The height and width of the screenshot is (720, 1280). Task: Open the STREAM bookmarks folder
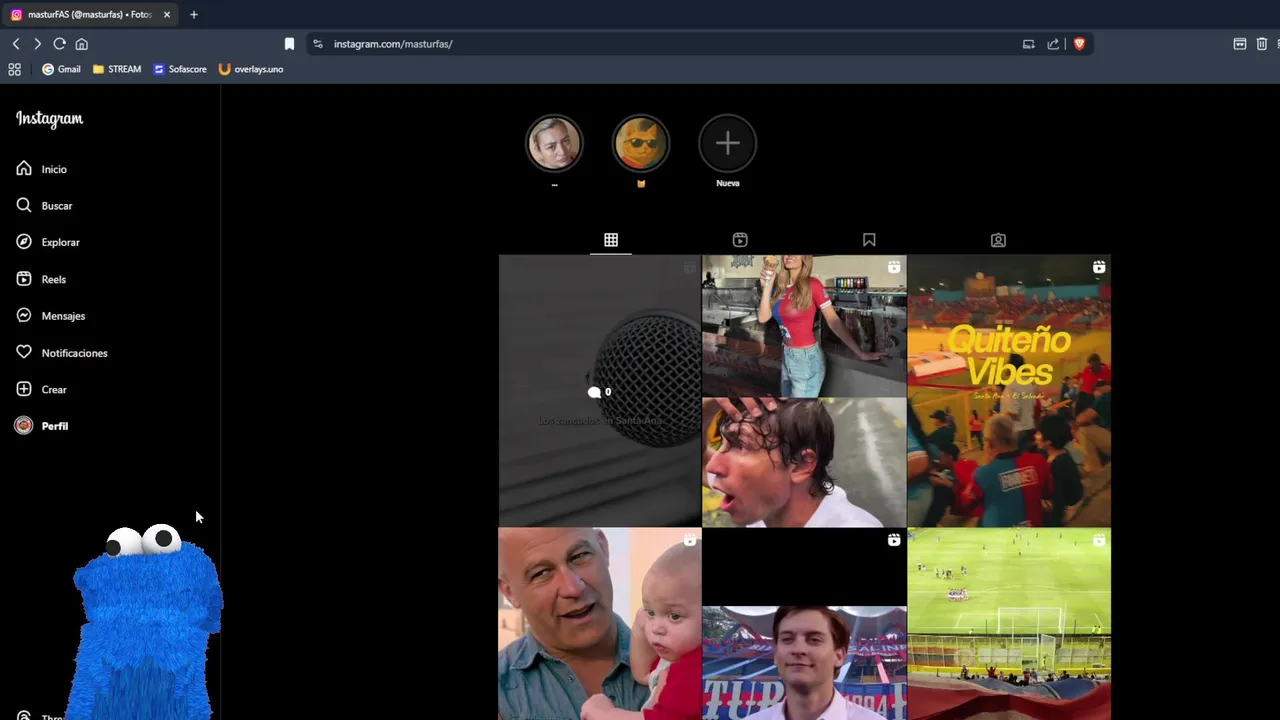coord(117,69)
